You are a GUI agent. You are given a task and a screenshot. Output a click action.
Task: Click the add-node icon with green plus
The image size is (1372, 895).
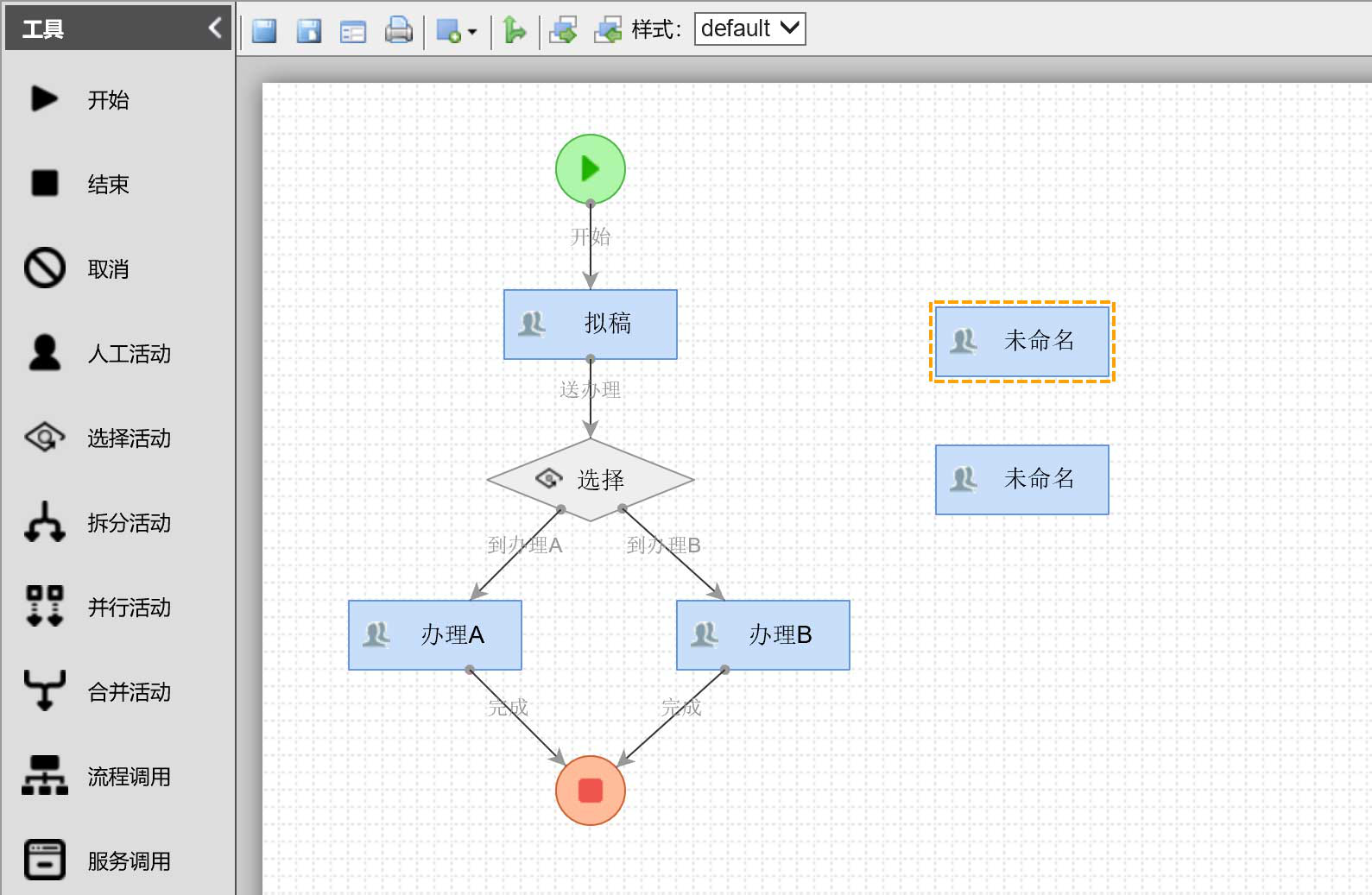449,32
